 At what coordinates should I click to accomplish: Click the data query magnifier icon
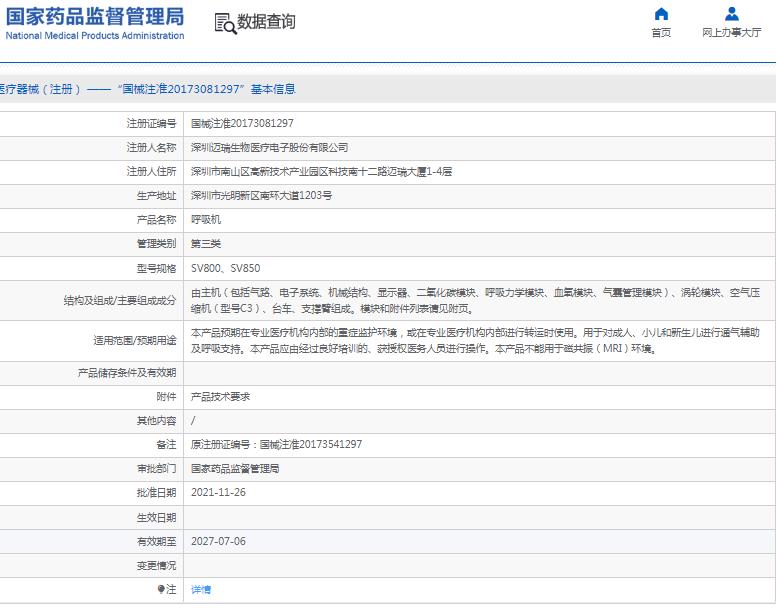(x=225, y=23)
